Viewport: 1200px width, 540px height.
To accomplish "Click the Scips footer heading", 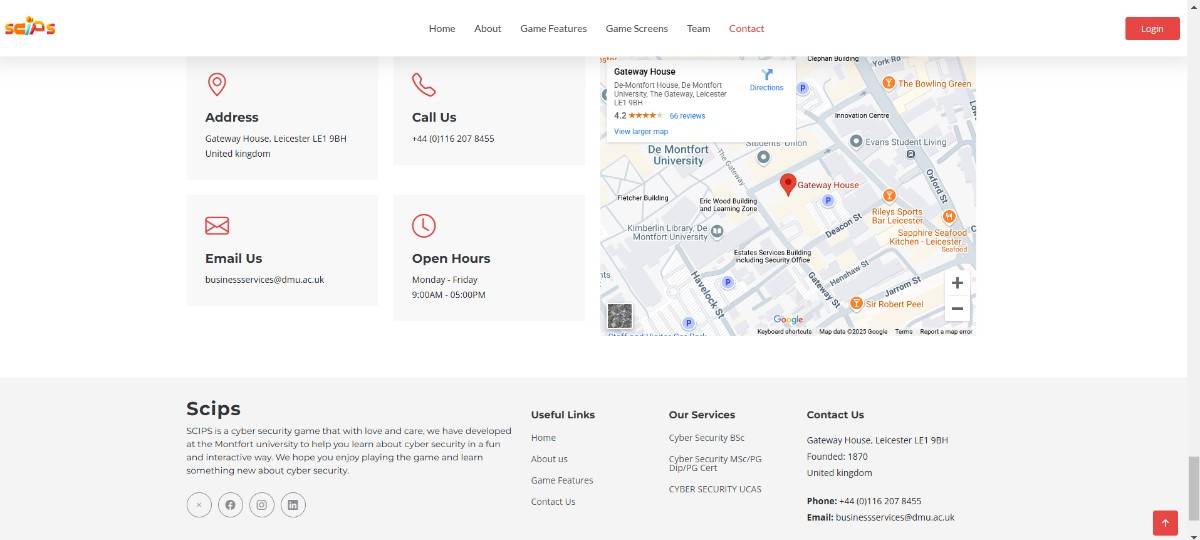I will [213, 408].
